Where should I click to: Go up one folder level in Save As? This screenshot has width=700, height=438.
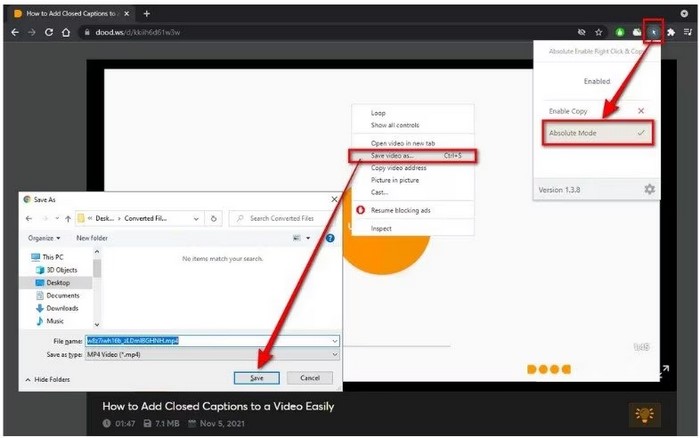[x=68, y=218]
